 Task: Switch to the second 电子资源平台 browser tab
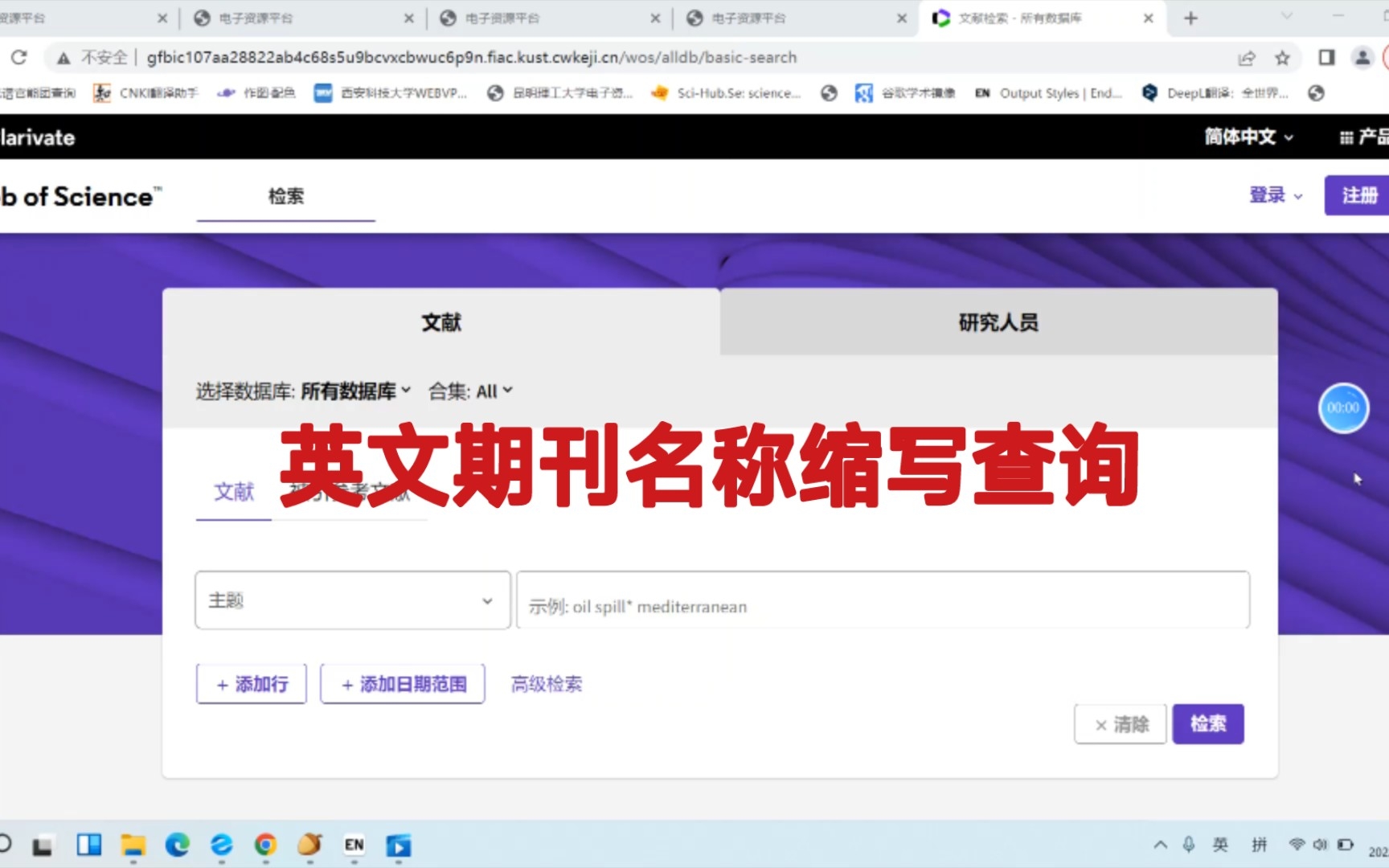(x=502, y=18)
